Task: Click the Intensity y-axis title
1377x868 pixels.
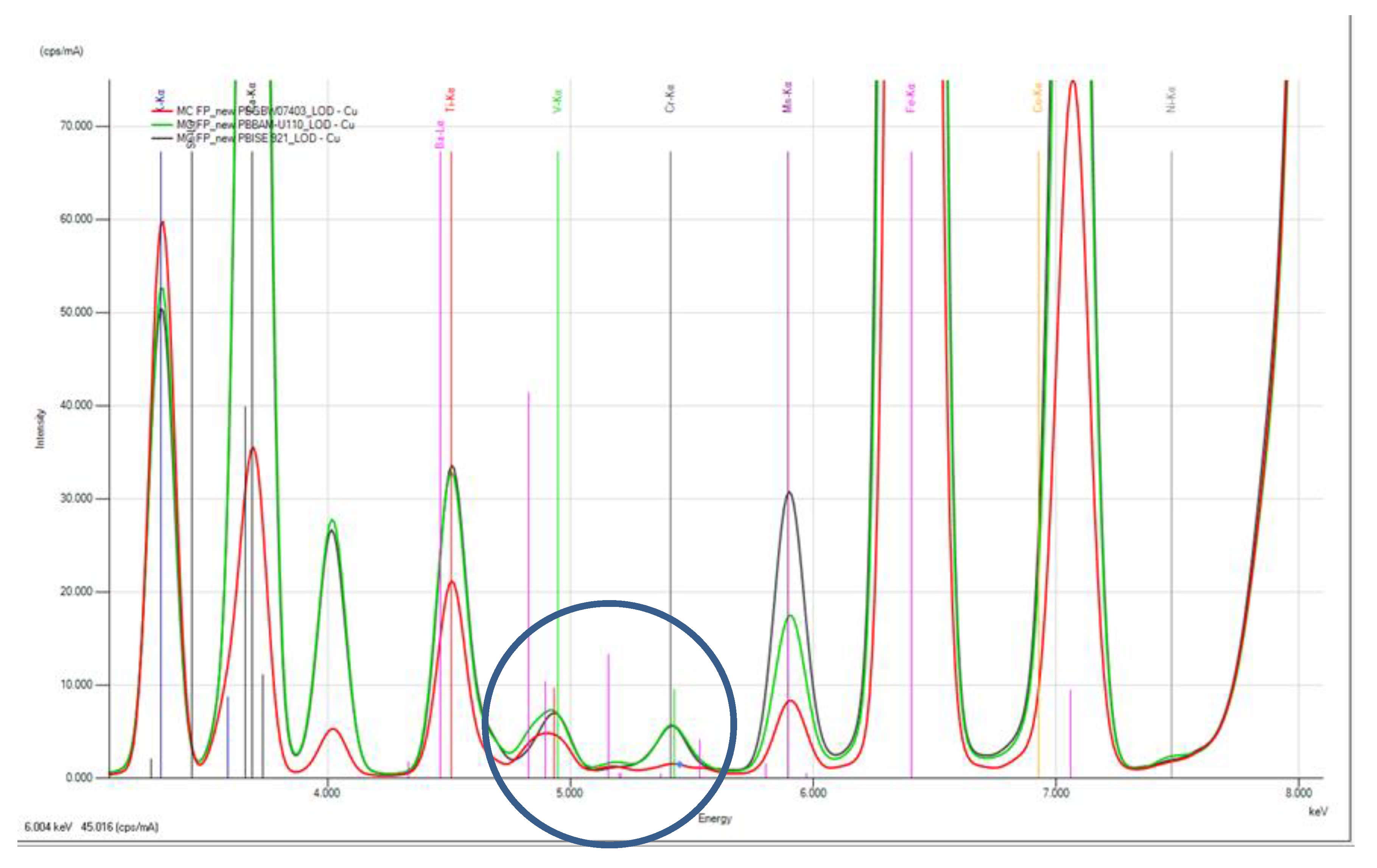Action: tap(40, 428)
